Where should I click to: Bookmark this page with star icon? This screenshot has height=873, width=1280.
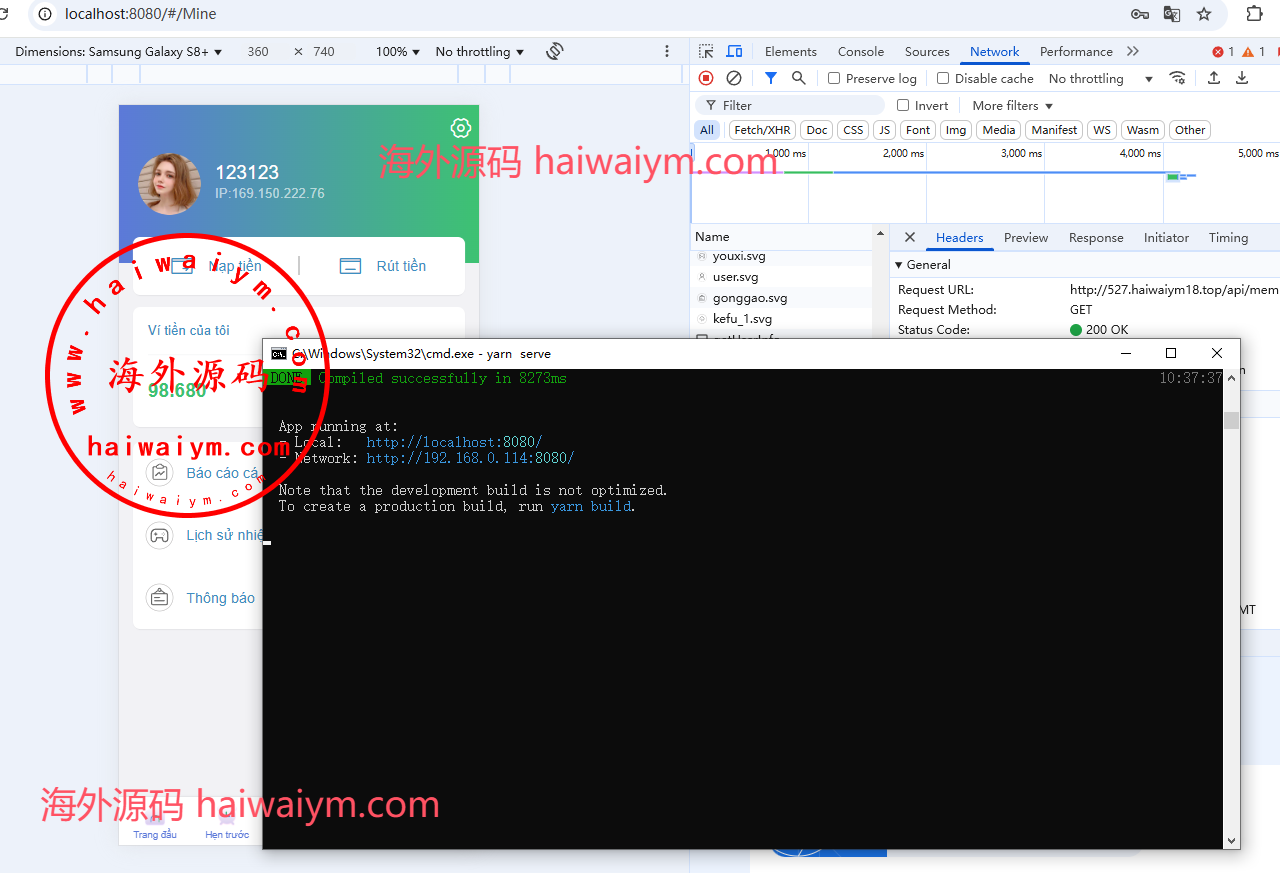(1204, 14)
